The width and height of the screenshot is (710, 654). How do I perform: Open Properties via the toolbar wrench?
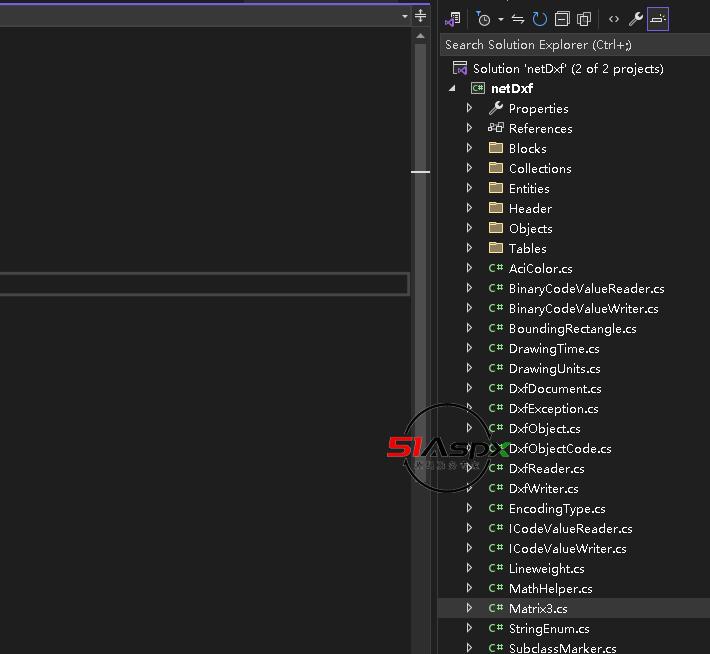pyautogui.click(x=636, y=19)
